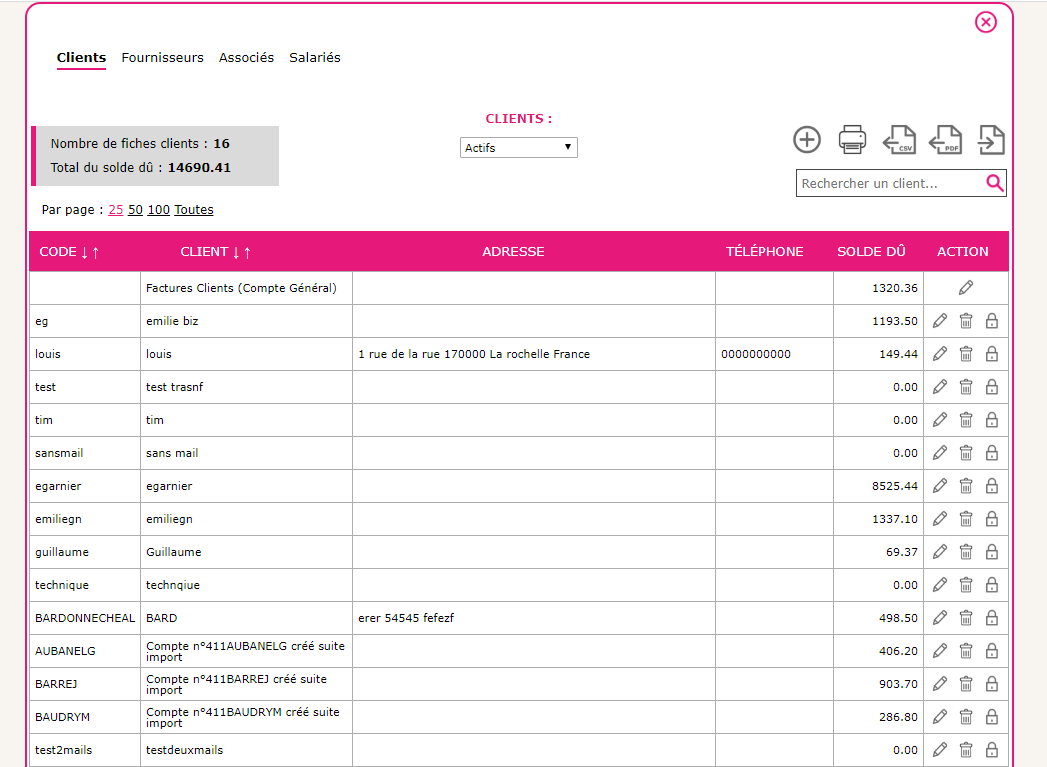Click the 0000000000 phone cell
Screen dimensions: 1047x767
click(x=774, y=354)
